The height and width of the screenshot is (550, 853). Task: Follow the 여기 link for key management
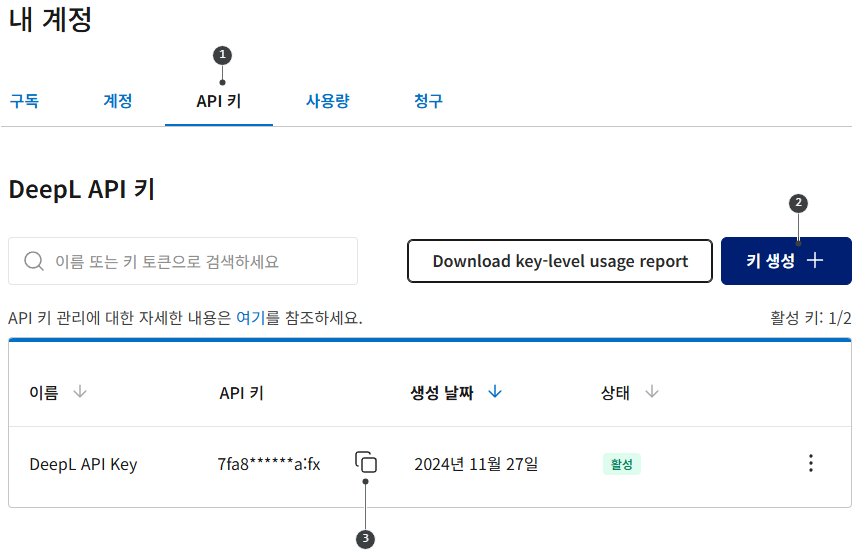click(250, 318)
